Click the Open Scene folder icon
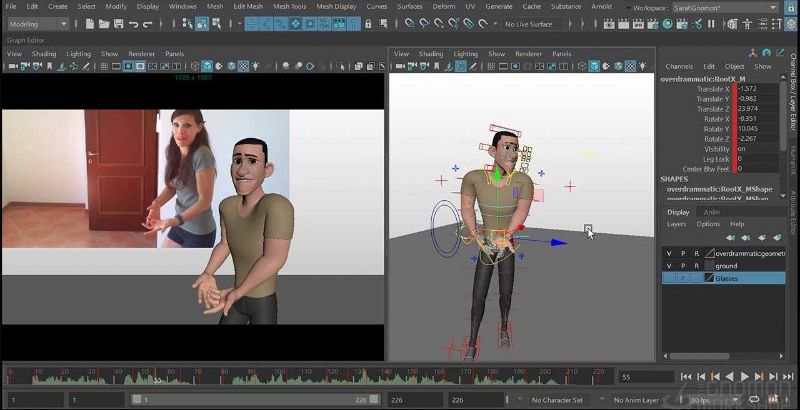This screenshot has height=410, width=800. (x=104, y=24)
